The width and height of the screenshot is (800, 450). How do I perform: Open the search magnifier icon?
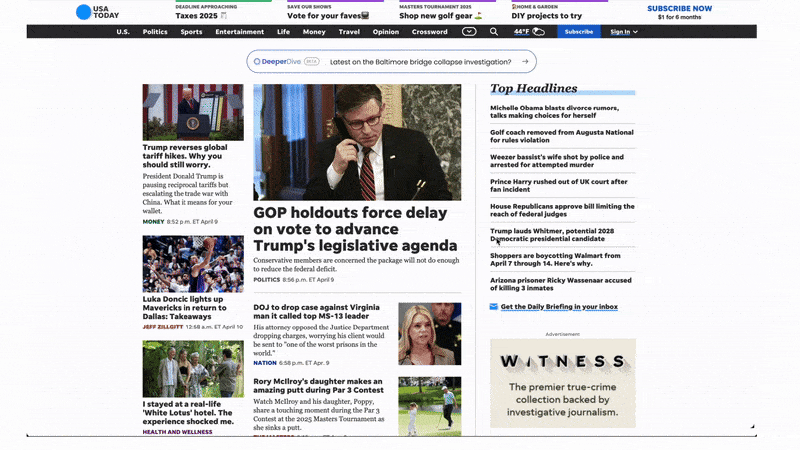click(x=494, y=32)
